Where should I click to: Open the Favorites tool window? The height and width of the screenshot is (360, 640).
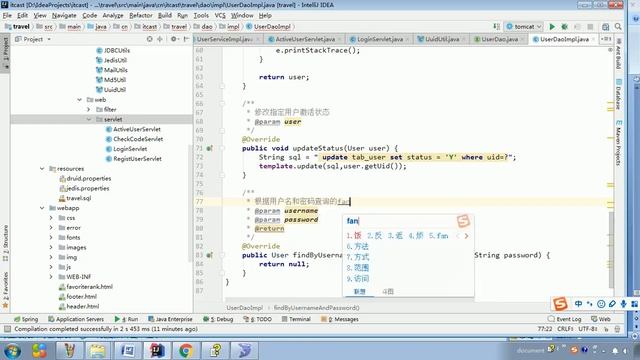point(5,290)
